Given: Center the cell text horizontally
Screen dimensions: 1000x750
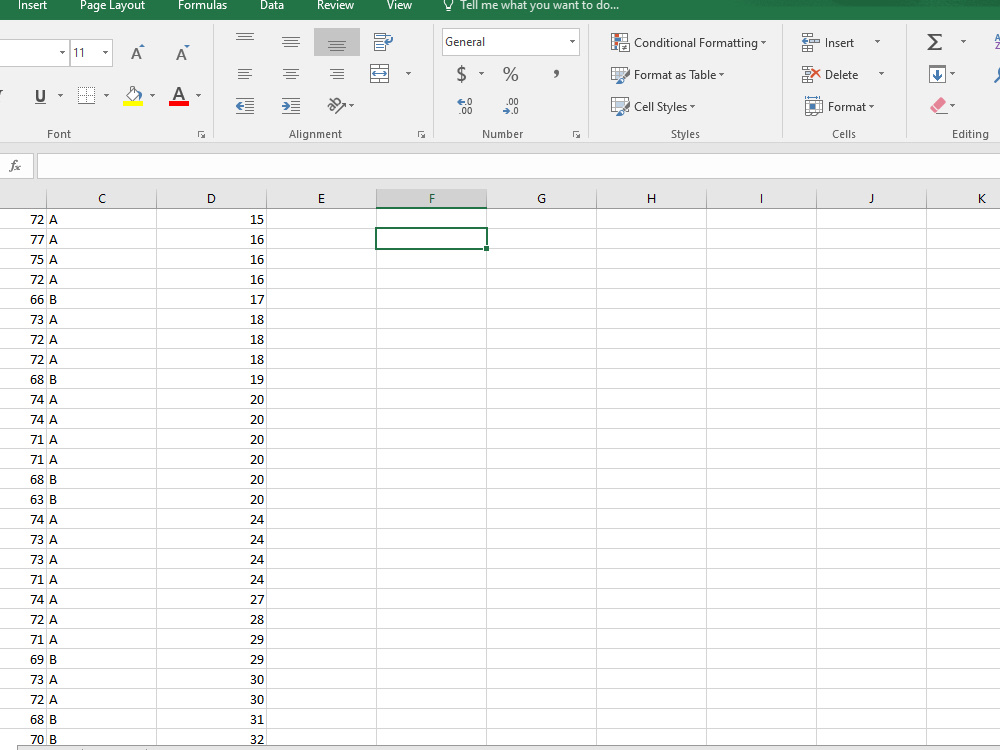Looking at the screenshot, I should tap(291, 74).
